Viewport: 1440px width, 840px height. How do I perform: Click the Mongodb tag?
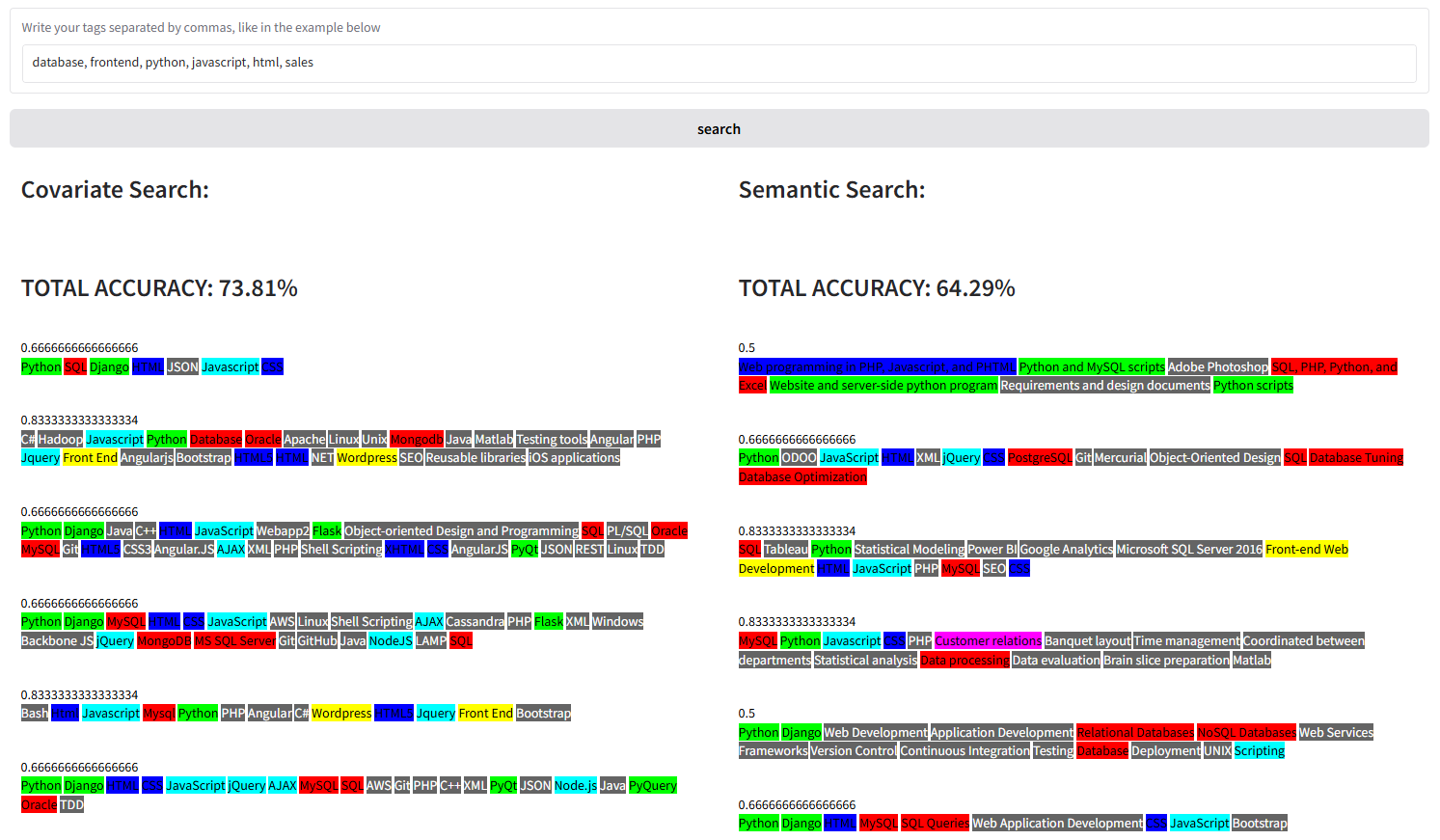(x=416, y=440)
